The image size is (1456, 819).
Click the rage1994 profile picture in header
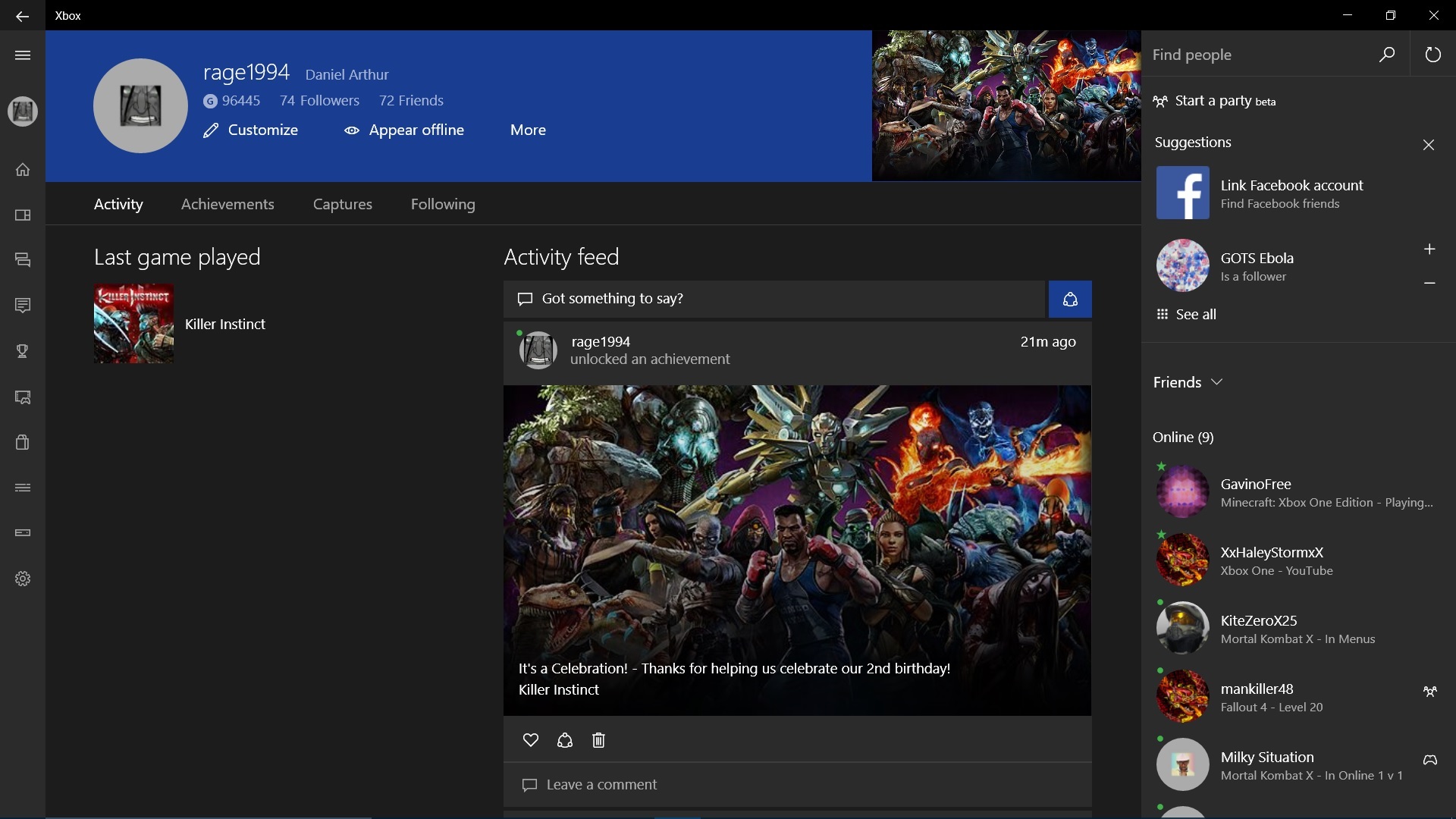tap(140, 105)
